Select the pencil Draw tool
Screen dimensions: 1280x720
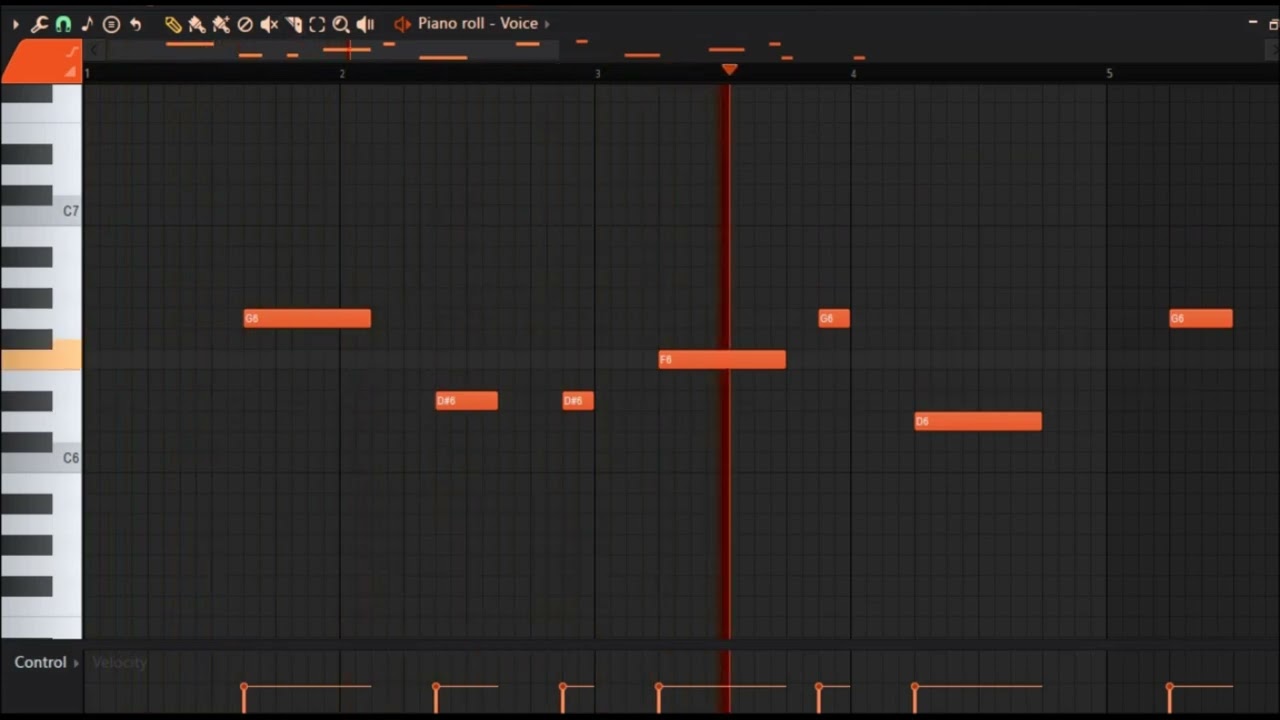click(173, 24)
